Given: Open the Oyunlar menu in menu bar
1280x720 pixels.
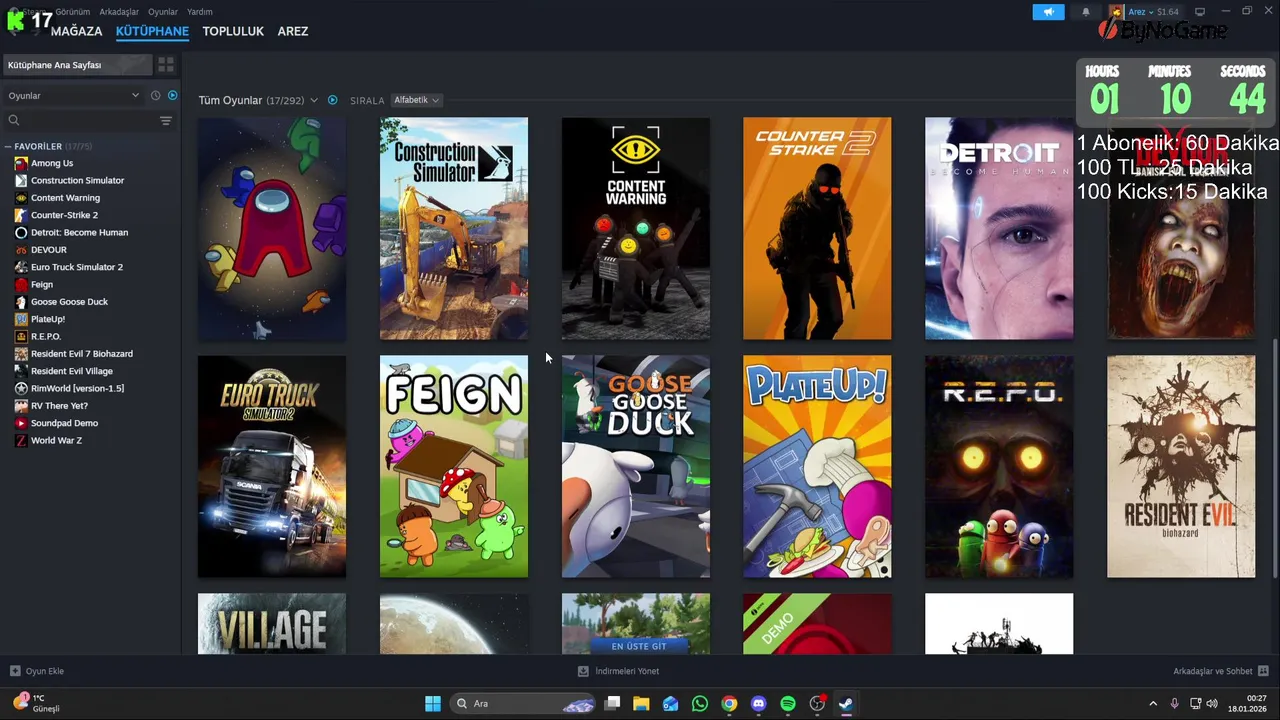Looking at the screenshot, I should point(163,12).
